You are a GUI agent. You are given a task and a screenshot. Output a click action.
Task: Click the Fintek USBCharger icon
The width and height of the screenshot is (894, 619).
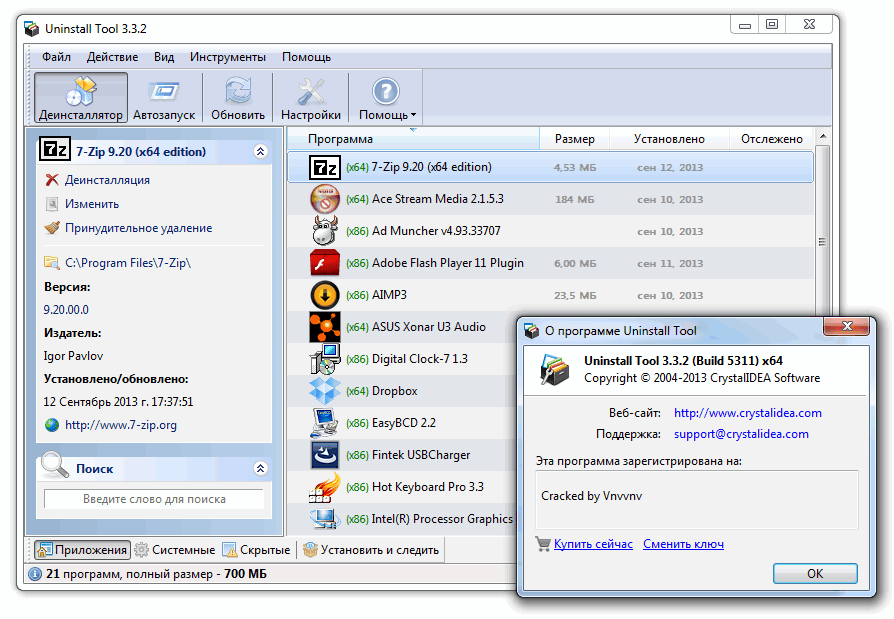[325, 455]
